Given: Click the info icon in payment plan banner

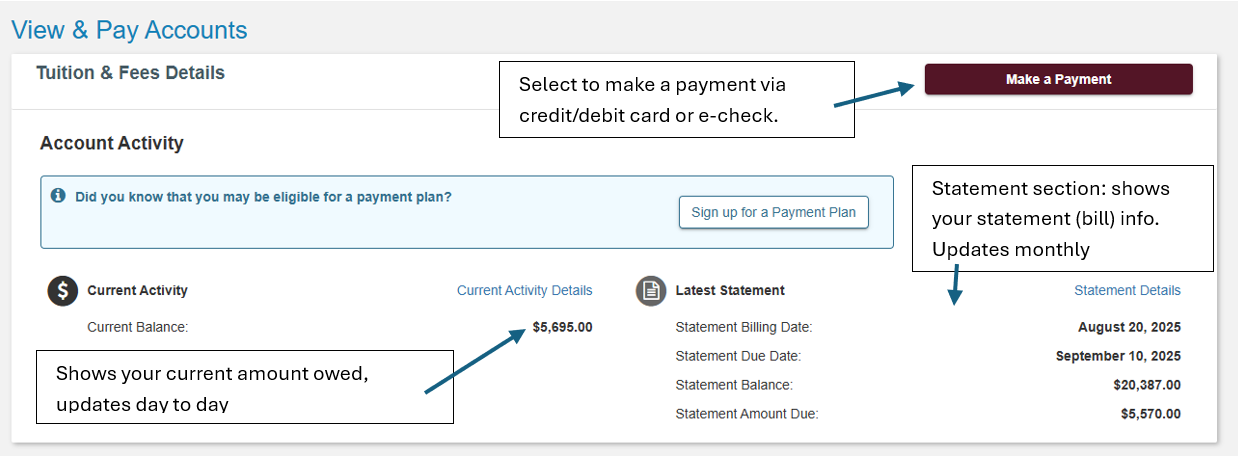Looking at the screenshot, I should pos(59,196).
